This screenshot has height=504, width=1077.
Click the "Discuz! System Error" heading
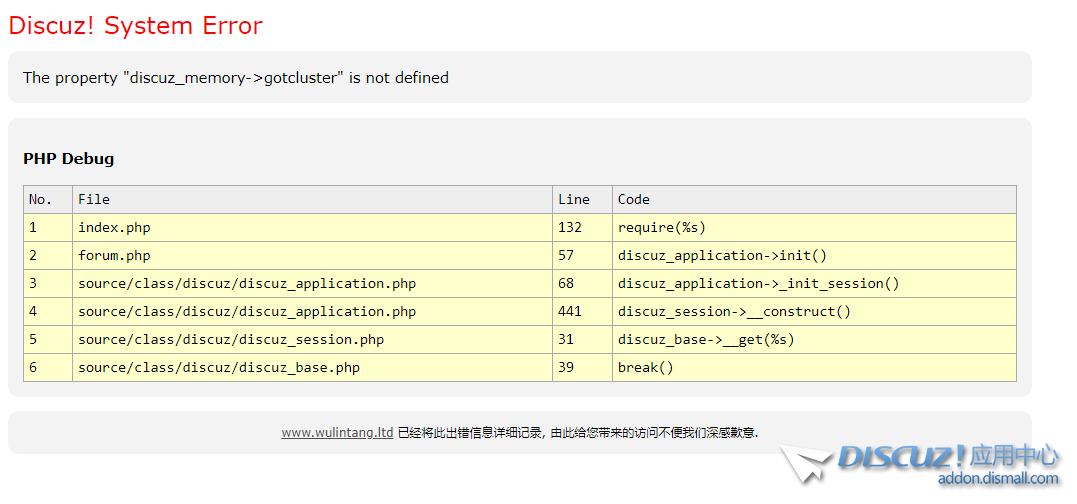[x=135, y=26]
